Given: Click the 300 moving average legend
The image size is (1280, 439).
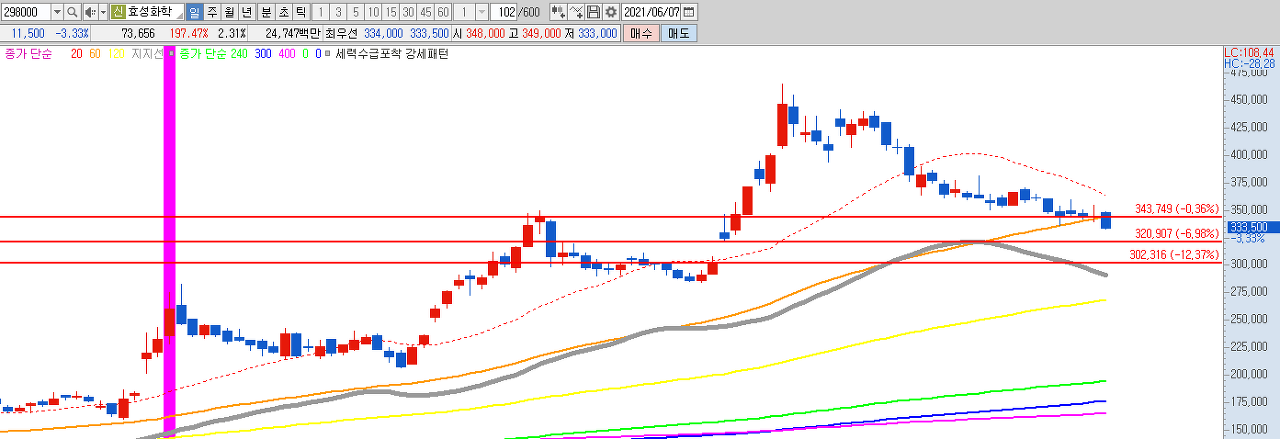Looking at the screenshot, I should click(x=264, y=53).
